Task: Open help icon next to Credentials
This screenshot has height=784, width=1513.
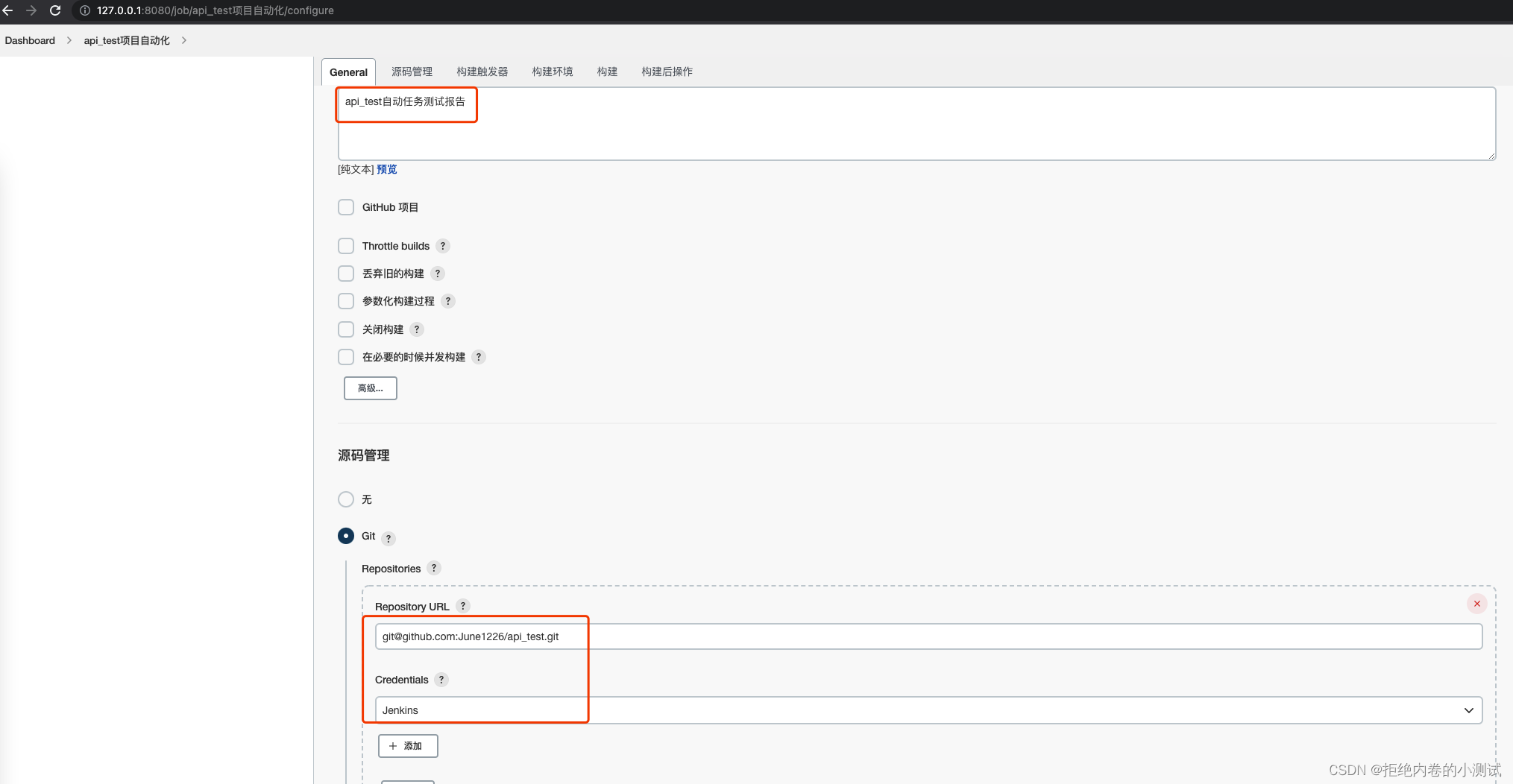Action: tap(441, 680)
